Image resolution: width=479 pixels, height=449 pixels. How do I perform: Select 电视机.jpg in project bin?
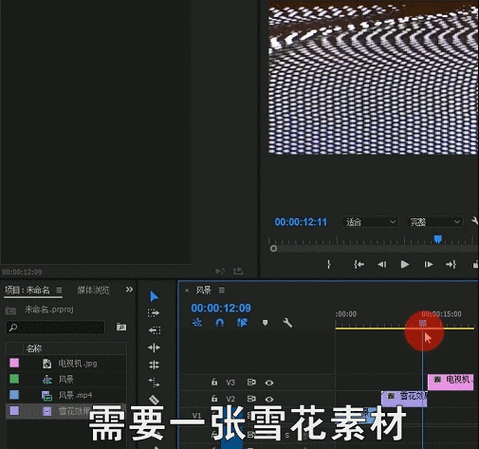pyautogui.click(x=78, y=363)
